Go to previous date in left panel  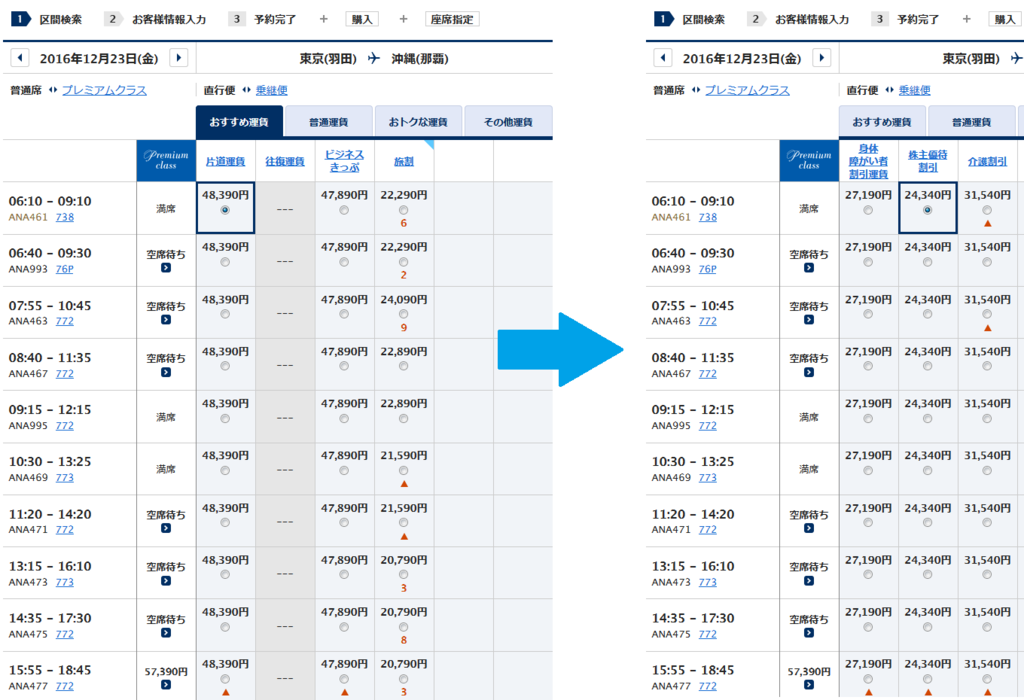(x=20, y=57)
